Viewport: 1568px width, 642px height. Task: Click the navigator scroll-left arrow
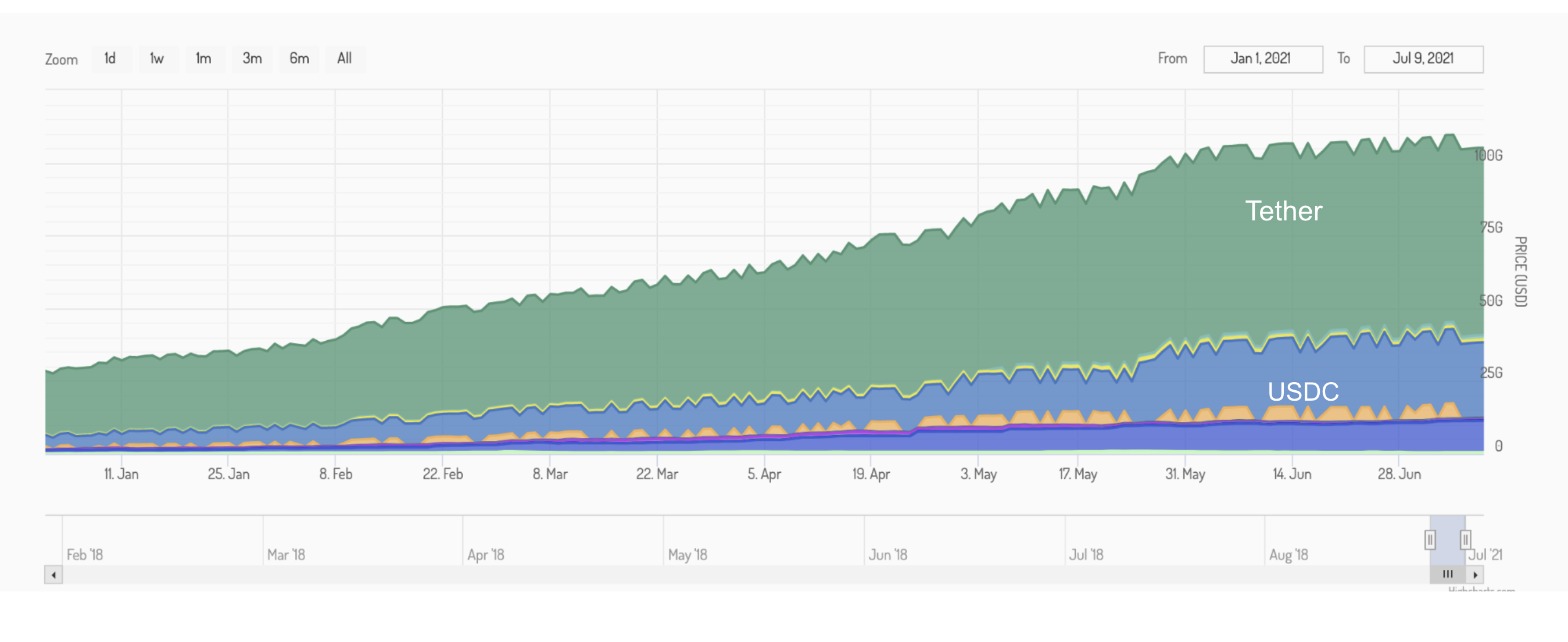pyautogui.click(x=53, y=575)
